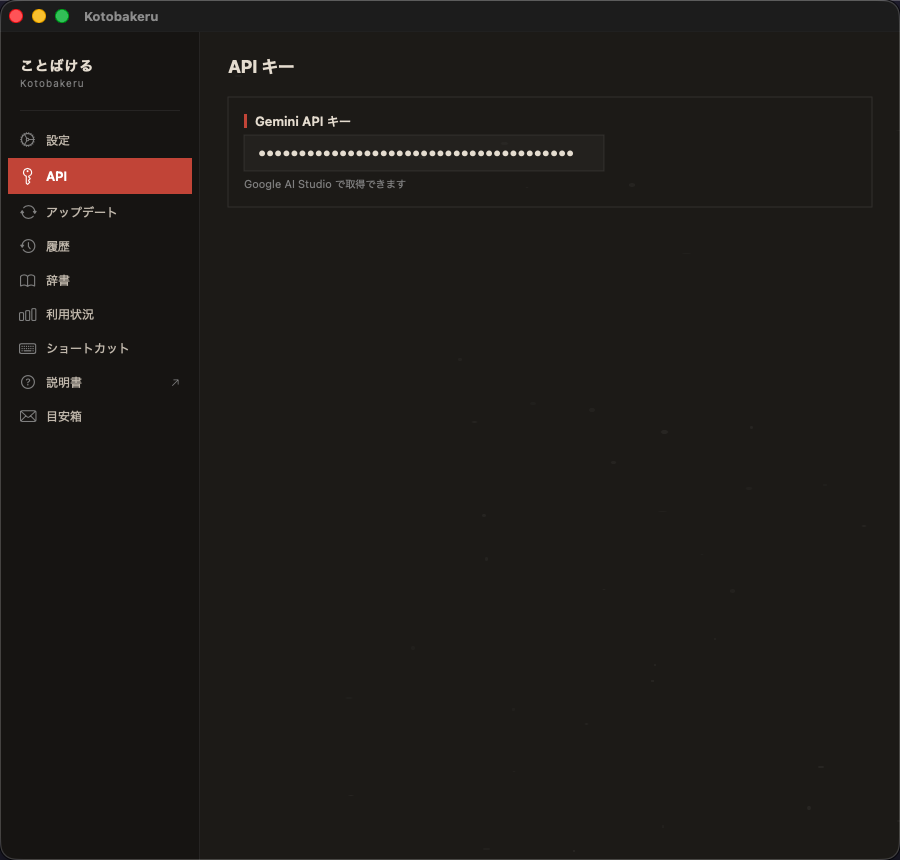The width and height of the screenshot is (900, 860).
Task: Click the gear icon beside 設定
Action: [x=28, y=140]
